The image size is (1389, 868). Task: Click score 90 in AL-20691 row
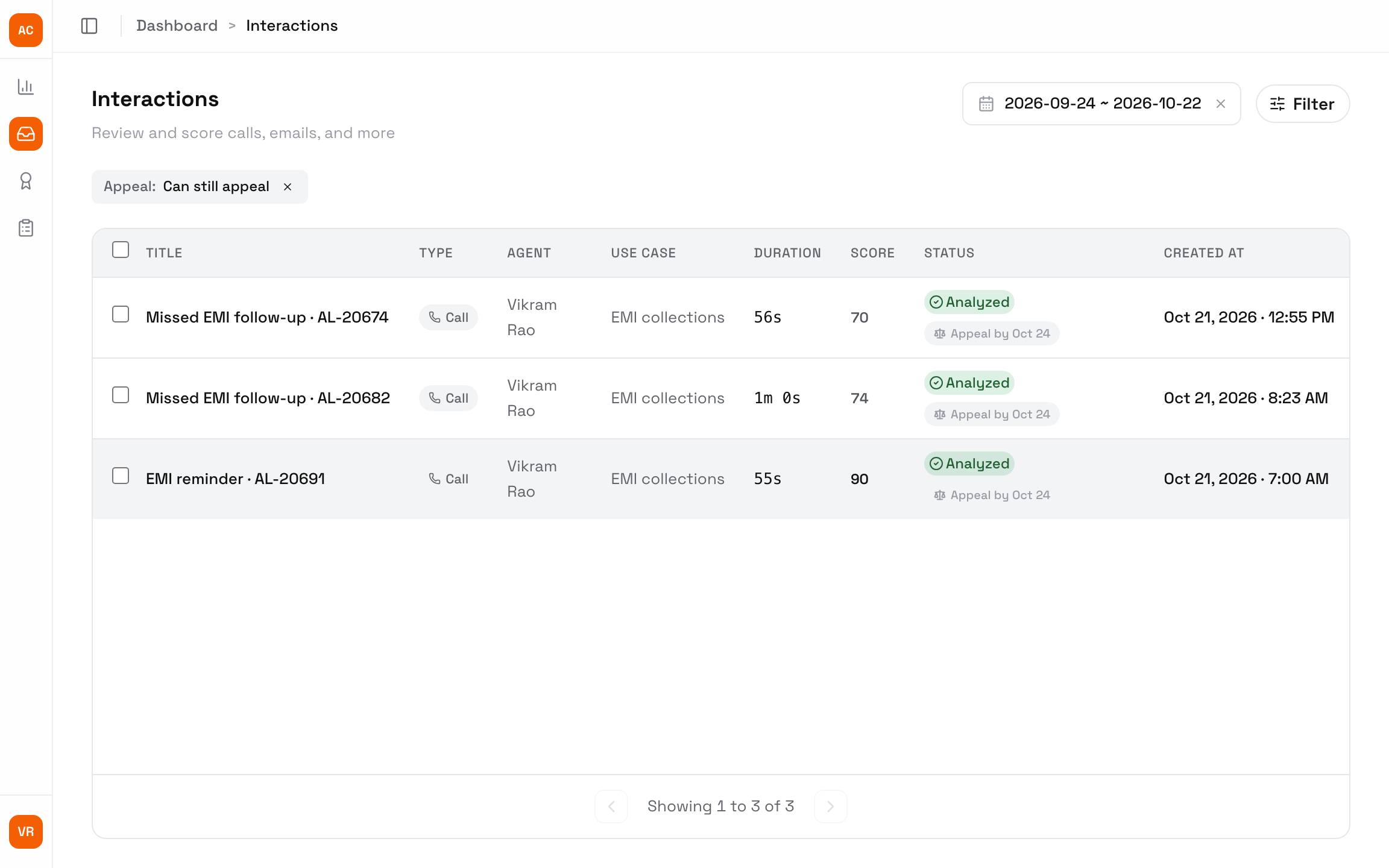coord(860,479)
